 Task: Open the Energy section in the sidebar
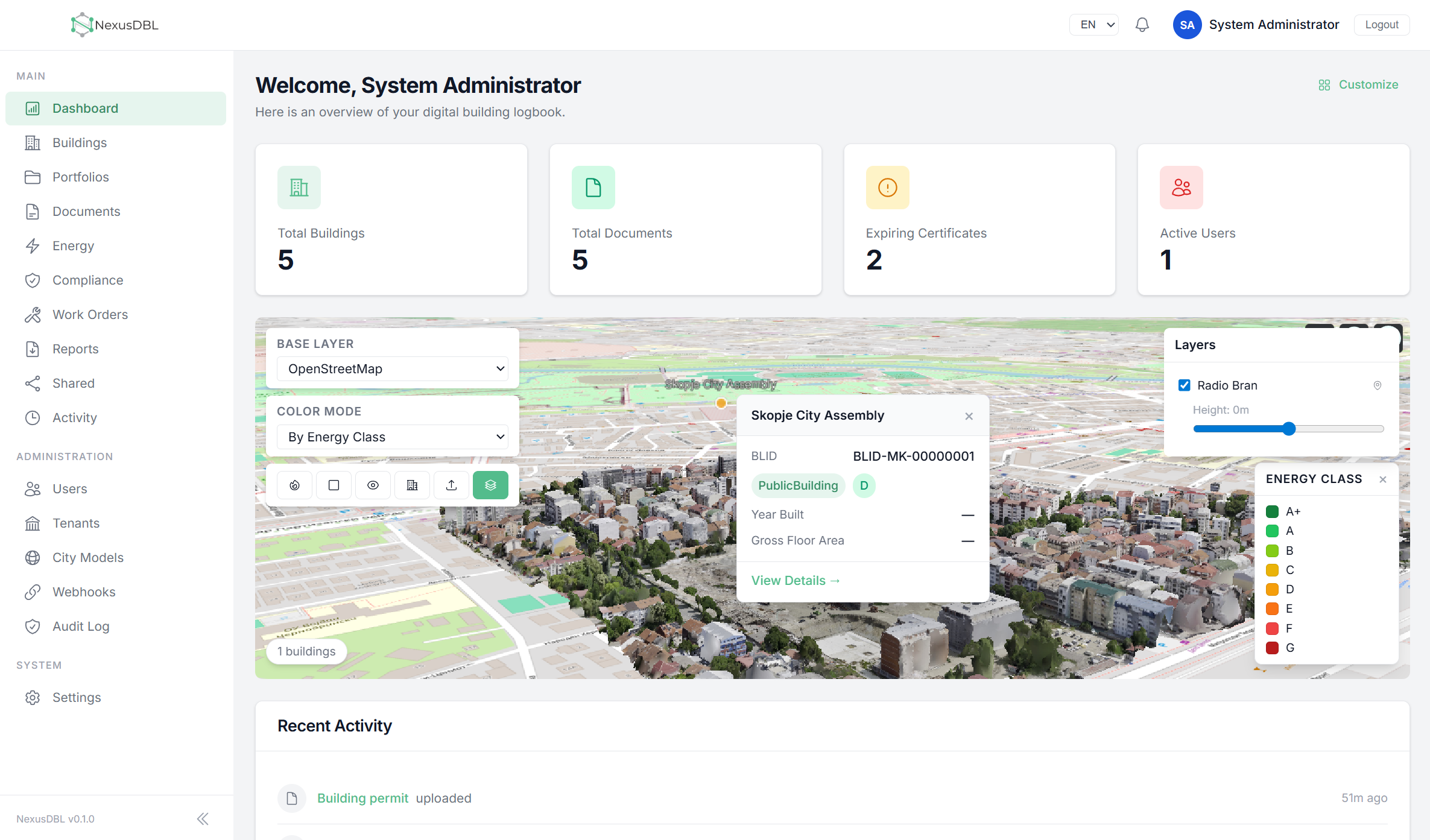116,246
